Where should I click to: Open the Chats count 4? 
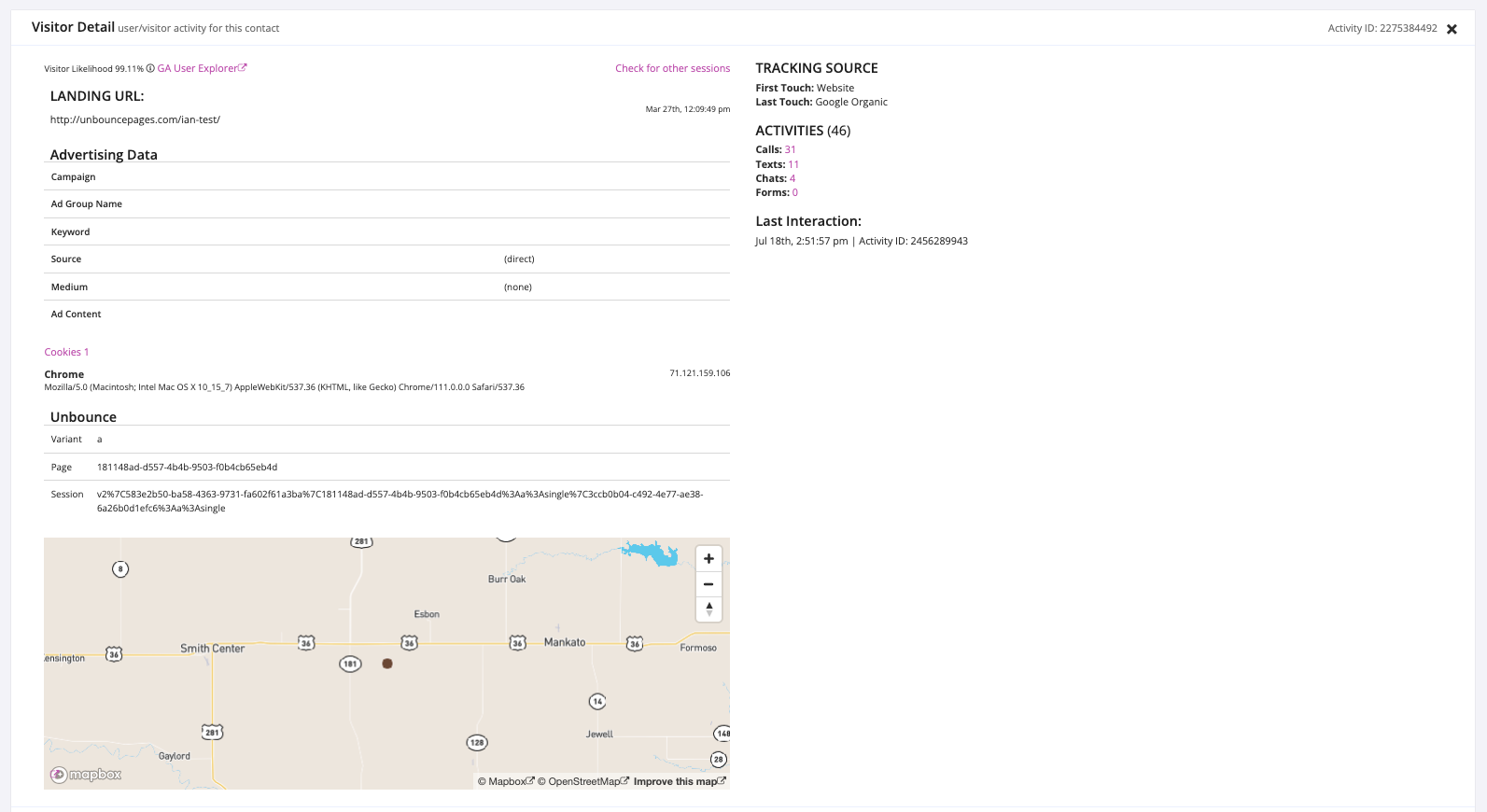click(x=793, y=178)
